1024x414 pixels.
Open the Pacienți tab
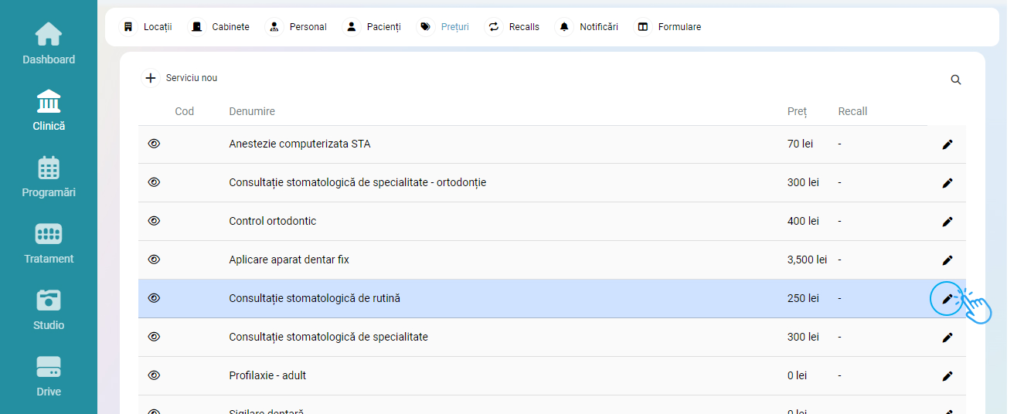pyautogui.click(x=373, y=27)
